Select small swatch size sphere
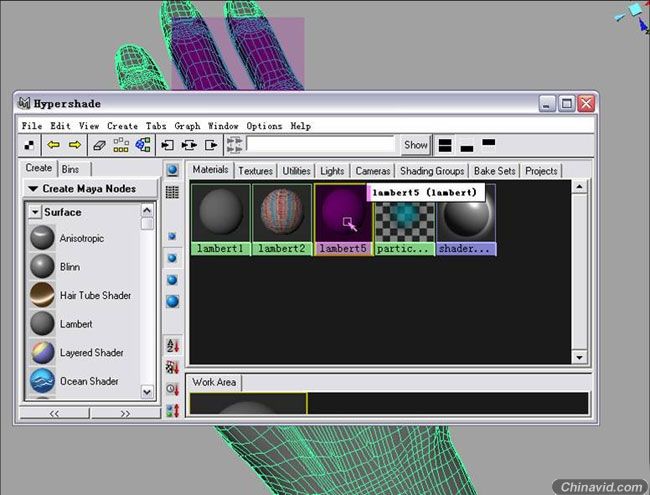The image size is (650, 495). 172,236
